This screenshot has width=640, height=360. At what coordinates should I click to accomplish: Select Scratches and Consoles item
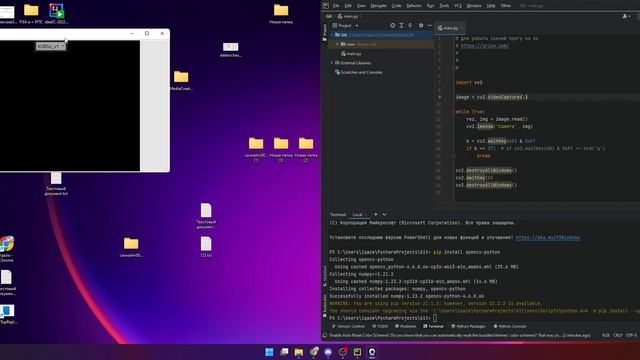[x=358, y=72]
